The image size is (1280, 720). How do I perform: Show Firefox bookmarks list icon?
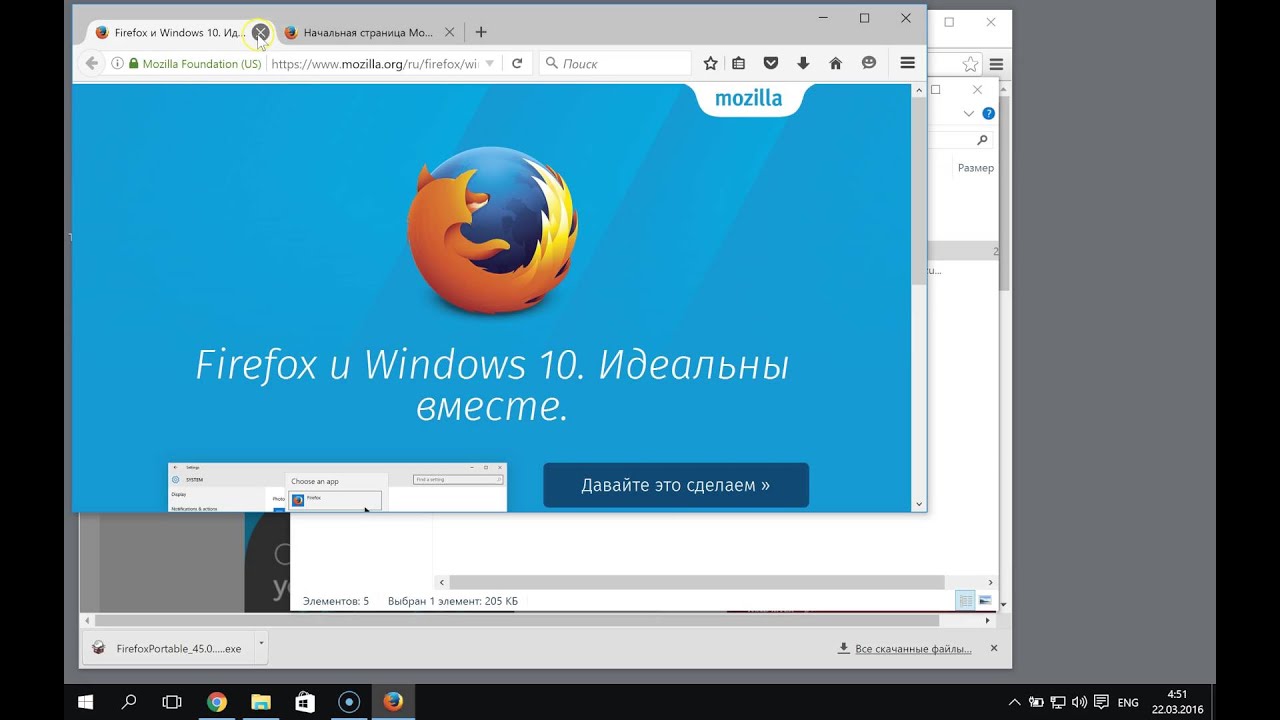[x=738, y=63]
